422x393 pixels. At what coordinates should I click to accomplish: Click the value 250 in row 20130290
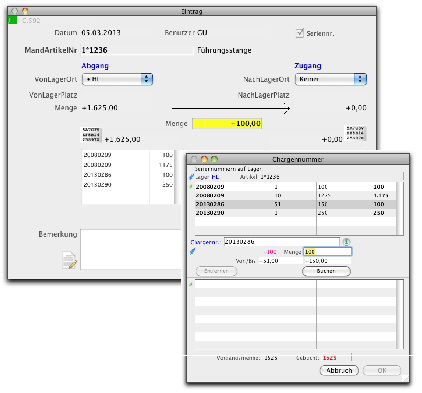[379, 213]
